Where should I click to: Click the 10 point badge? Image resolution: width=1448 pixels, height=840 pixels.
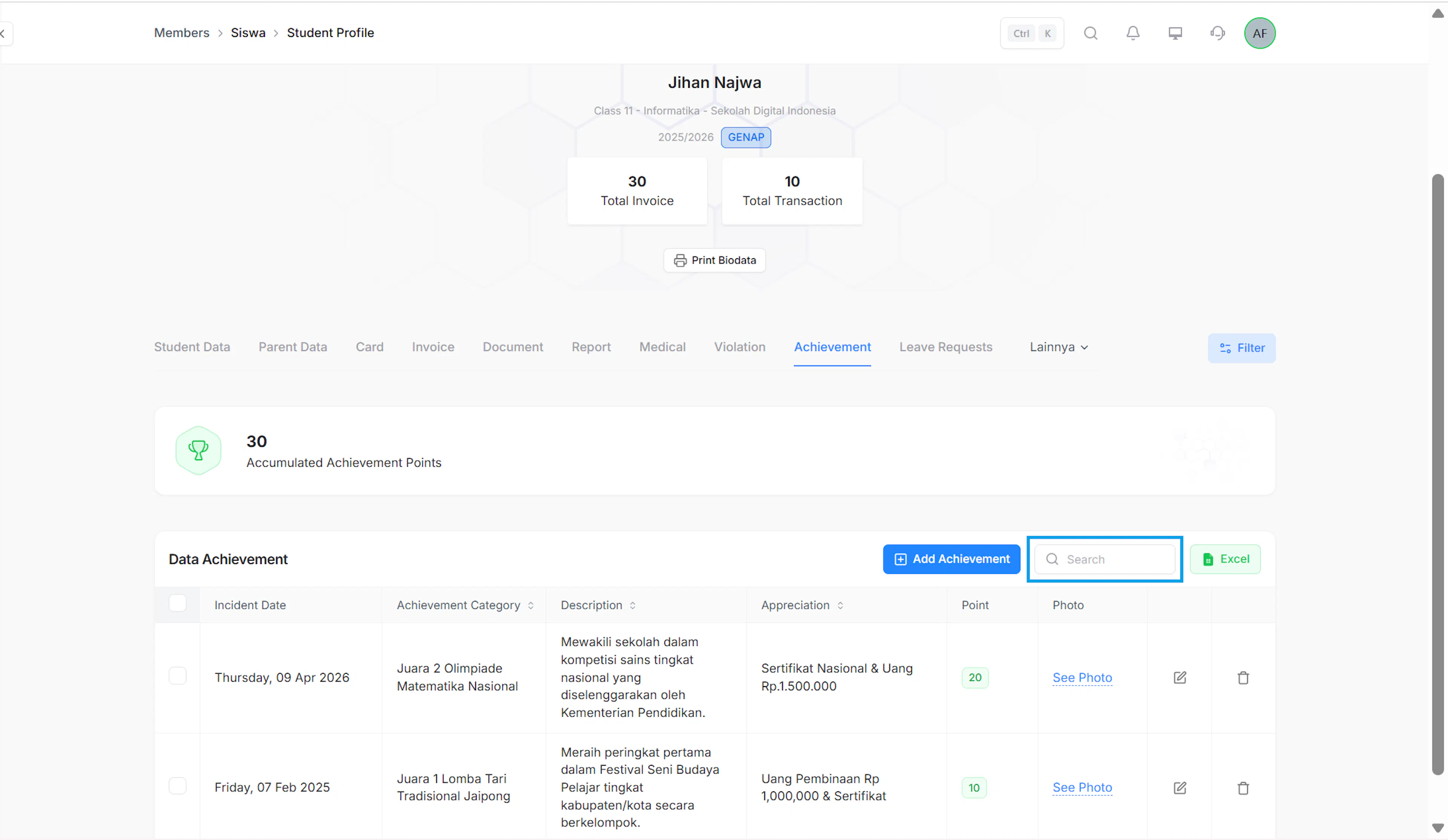974,788
